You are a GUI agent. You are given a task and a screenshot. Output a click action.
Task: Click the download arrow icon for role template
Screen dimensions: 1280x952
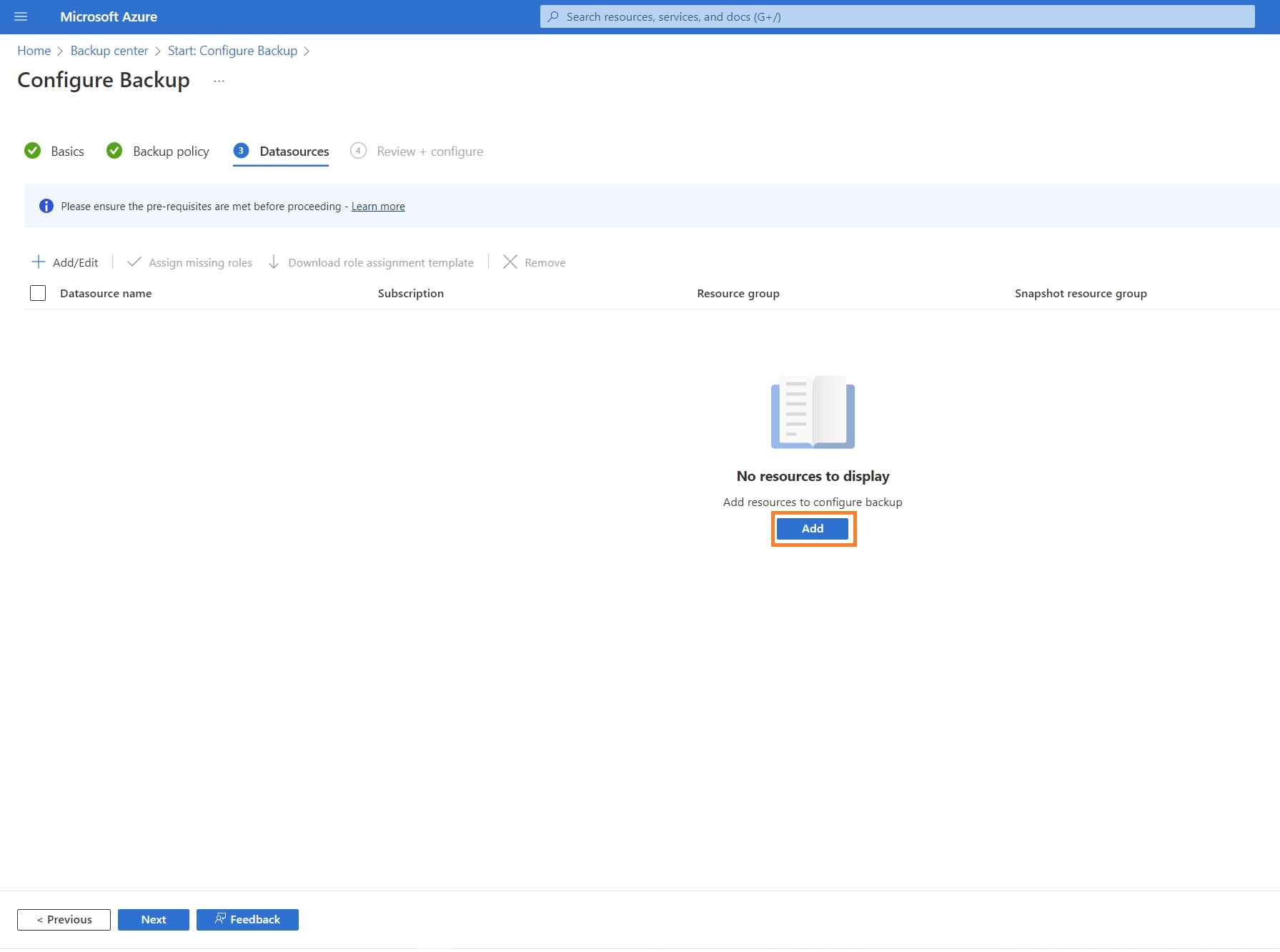pos(274,262)
